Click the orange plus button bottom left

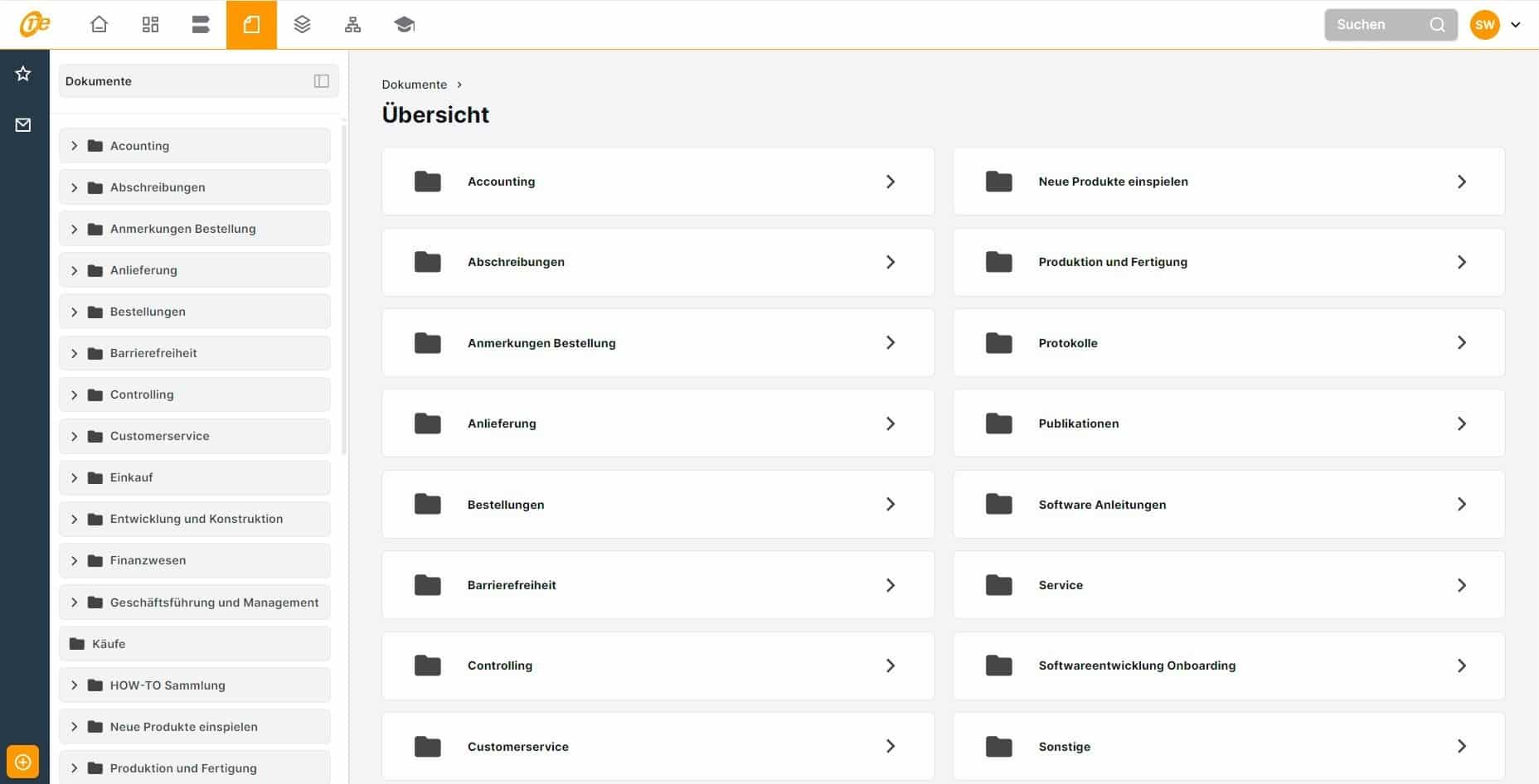tap(22, 762)
